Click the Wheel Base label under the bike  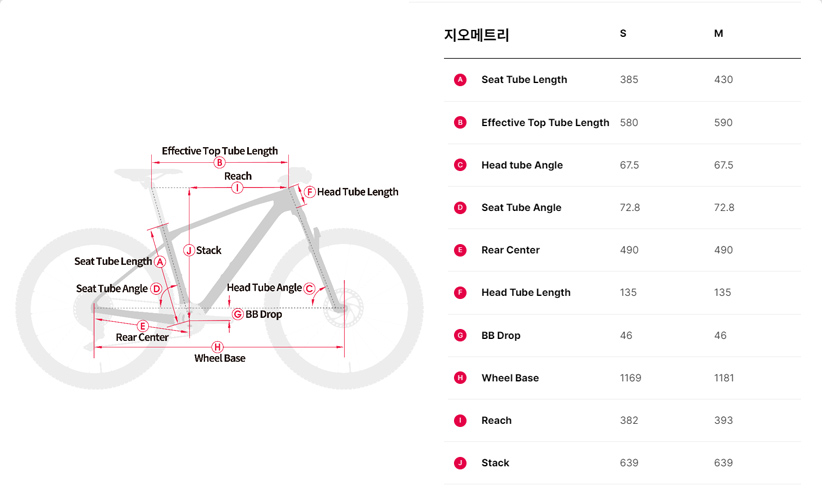point(220,358)
